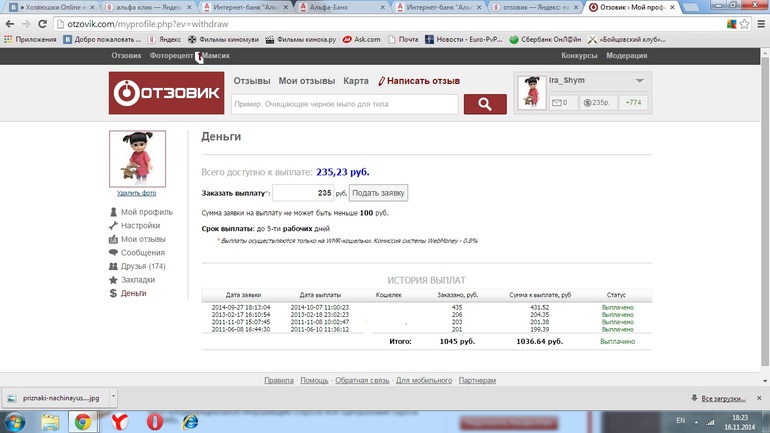The image size is (770, 433).
Task: Click the red search magnifier button
Action: point(485,104)
